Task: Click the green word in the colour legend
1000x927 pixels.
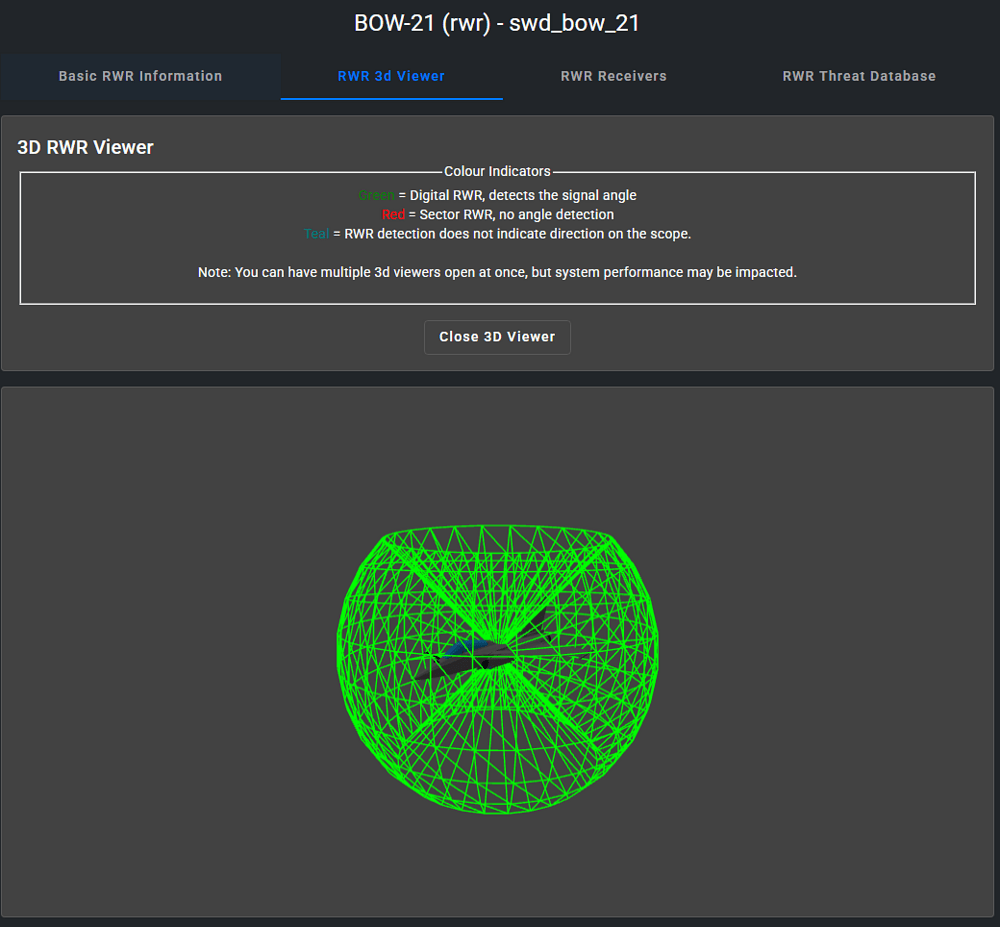Action: tap(376, 196)
